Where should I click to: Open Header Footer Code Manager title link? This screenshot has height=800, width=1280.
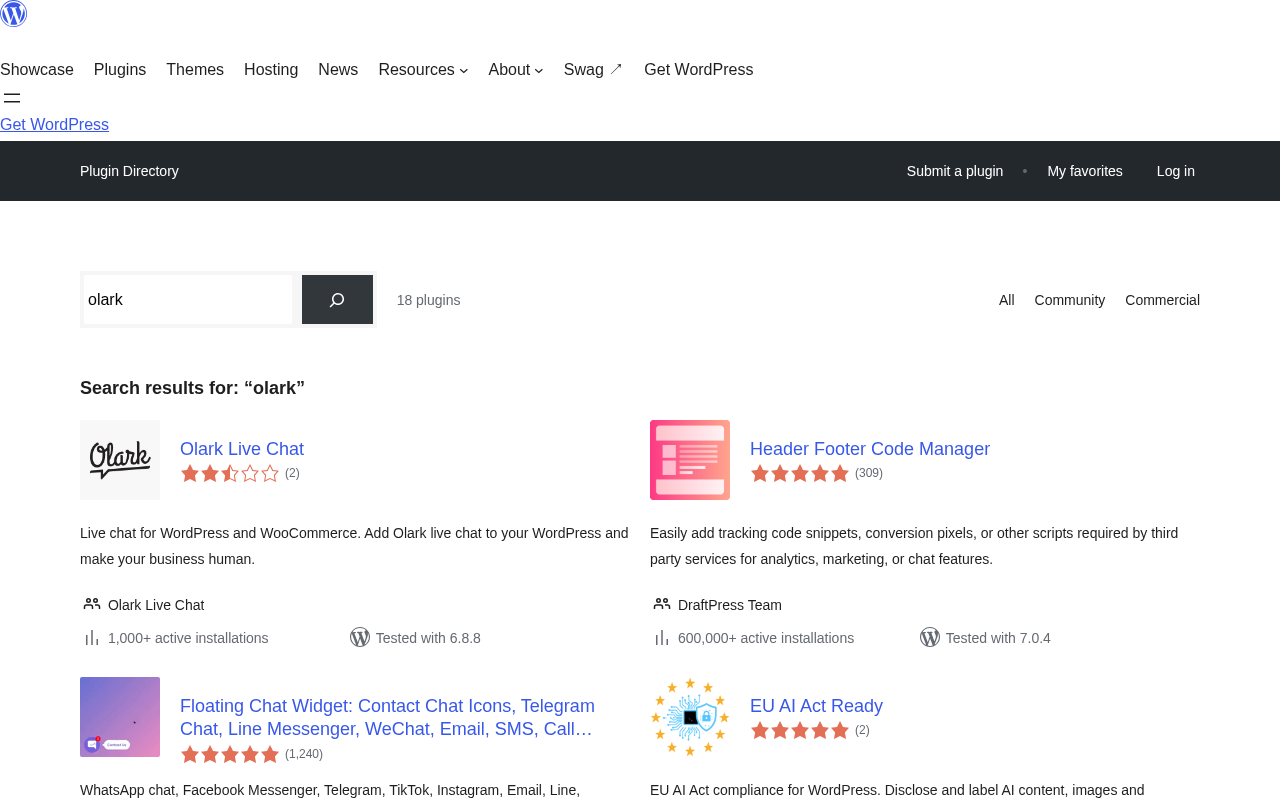[x=870, y=449]
